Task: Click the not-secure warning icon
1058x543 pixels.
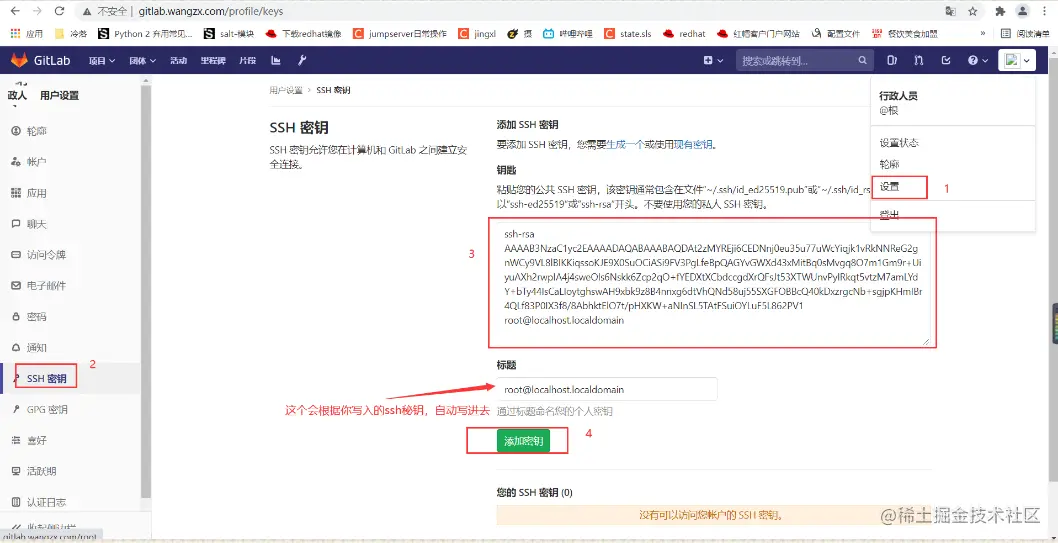Action: click(87, 11)
